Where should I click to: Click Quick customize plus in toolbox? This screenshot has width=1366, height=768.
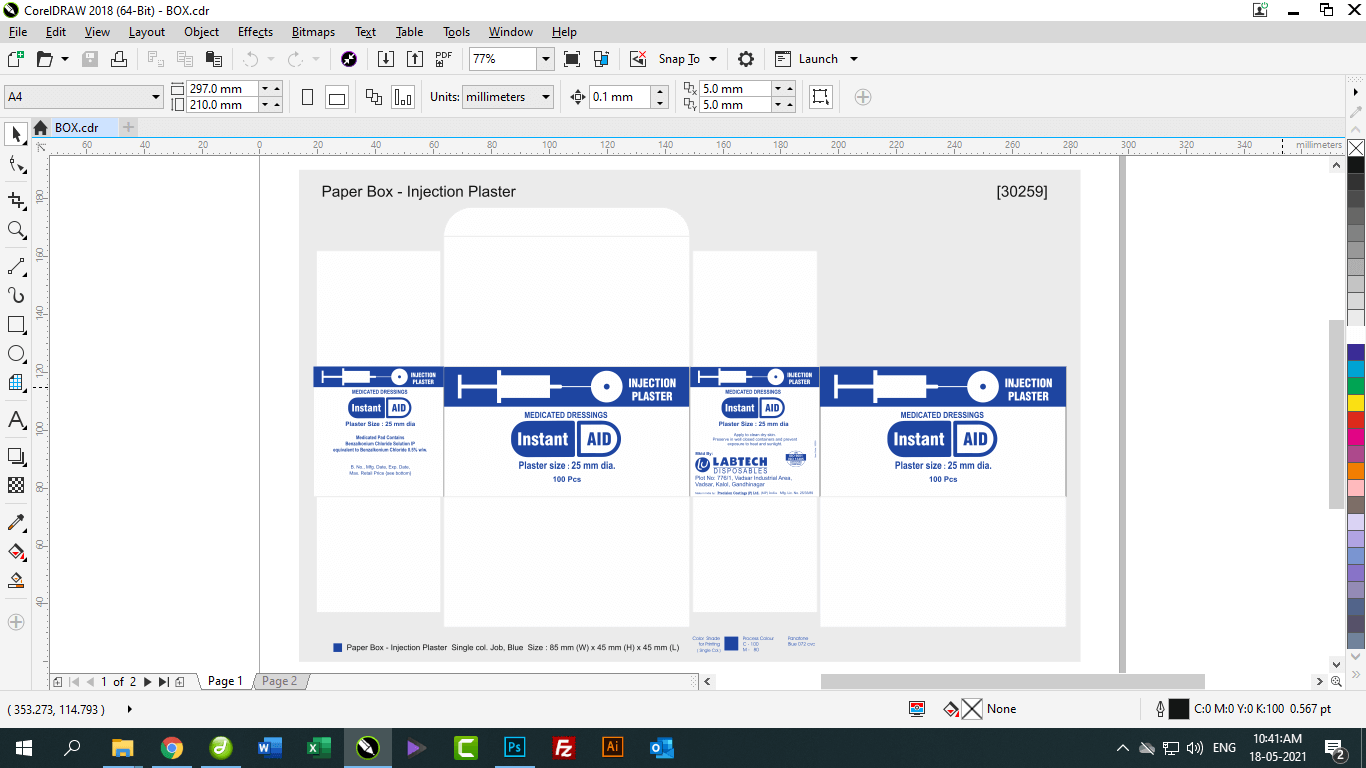click(x=16, y=622)
